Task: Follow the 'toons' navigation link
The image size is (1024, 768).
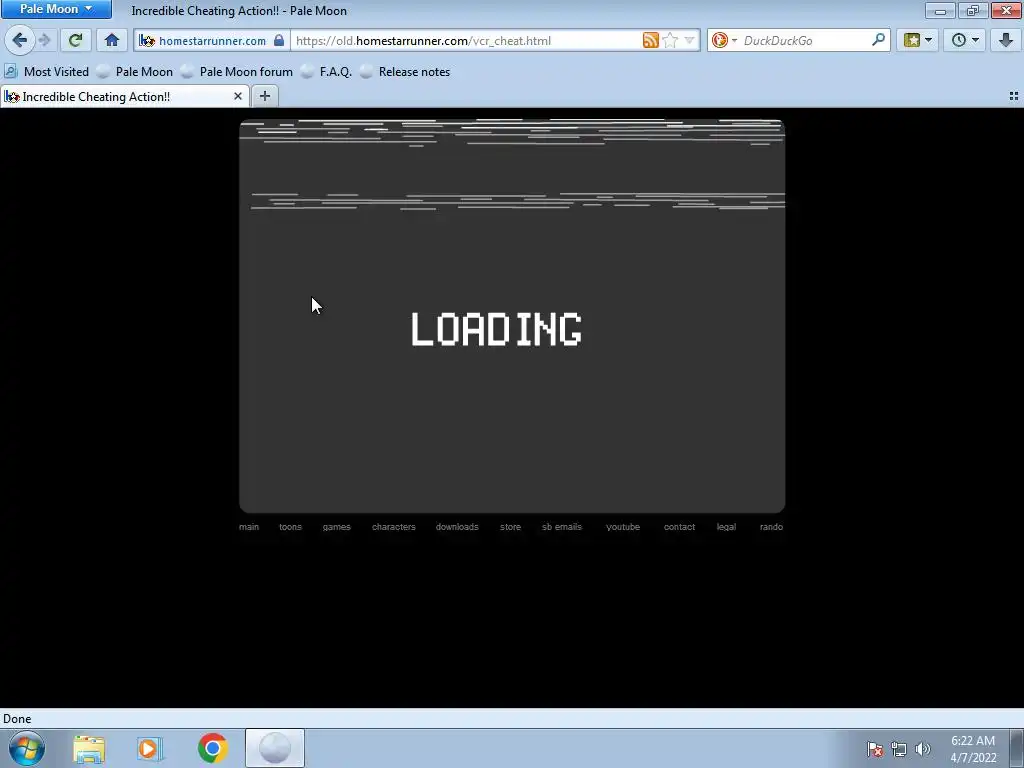Action: click(x=290, y=527)
